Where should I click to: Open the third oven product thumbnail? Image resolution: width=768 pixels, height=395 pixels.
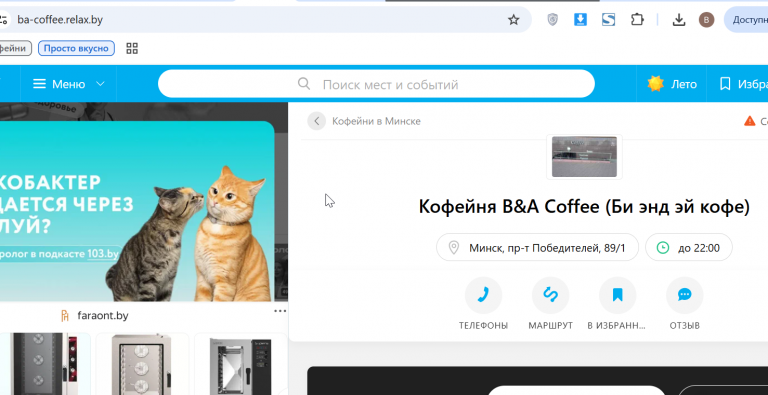pos(241,364)
